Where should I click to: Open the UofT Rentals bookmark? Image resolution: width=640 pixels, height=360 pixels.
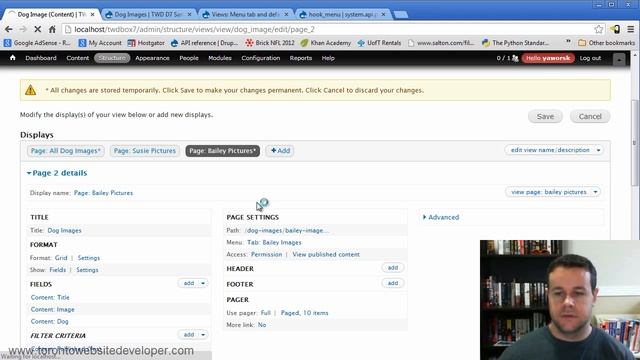click(x=379, y=43)
